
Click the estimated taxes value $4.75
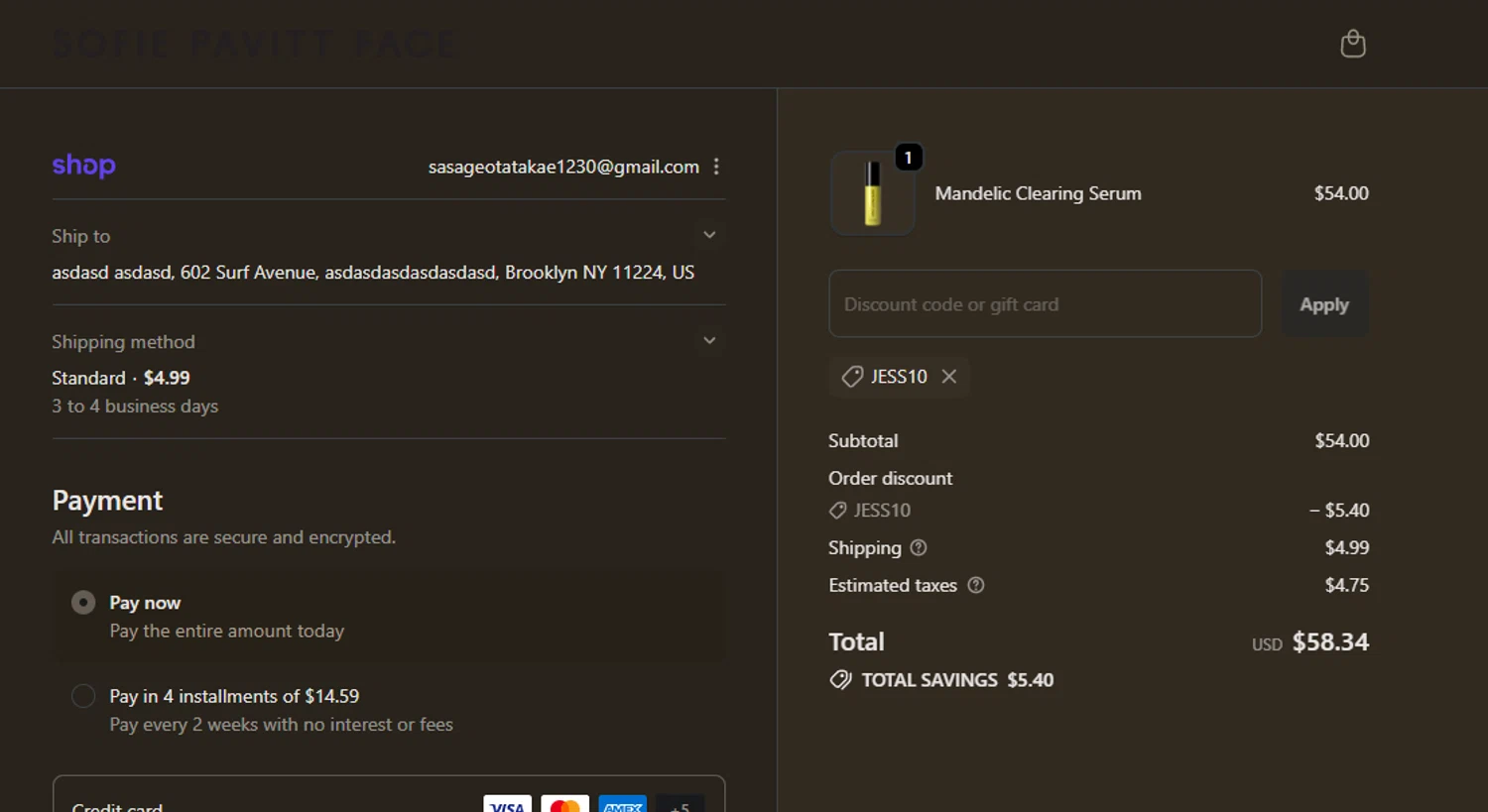pyautogui.click(x=1347, y=585)
